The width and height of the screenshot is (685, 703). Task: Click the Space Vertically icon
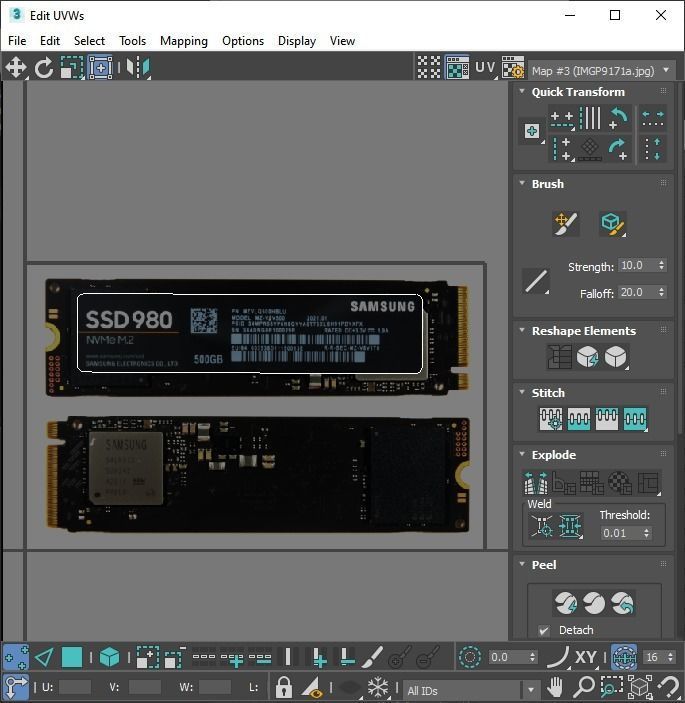(653, 149)
